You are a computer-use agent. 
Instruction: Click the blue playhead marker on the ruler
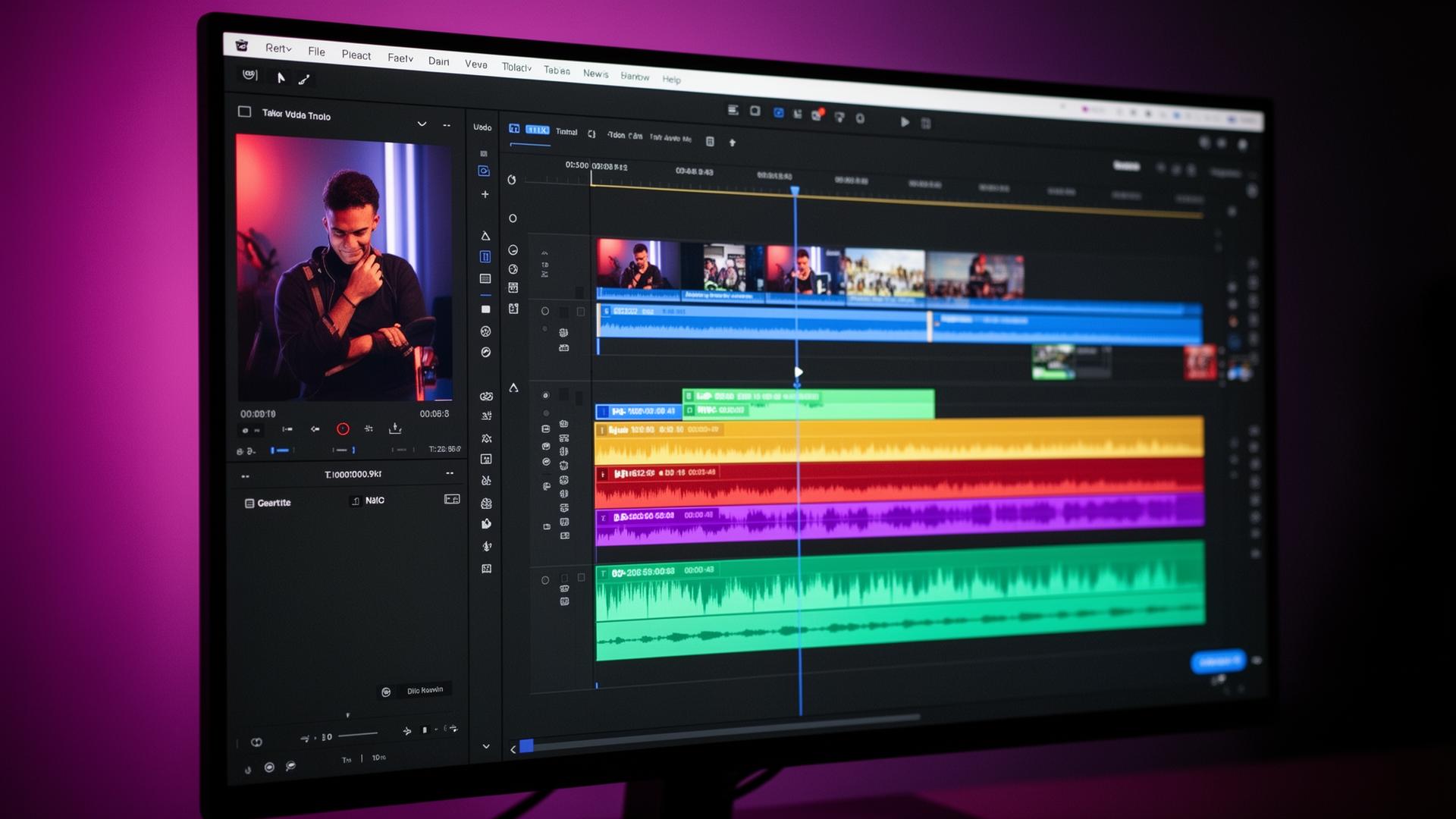point(795,190)
